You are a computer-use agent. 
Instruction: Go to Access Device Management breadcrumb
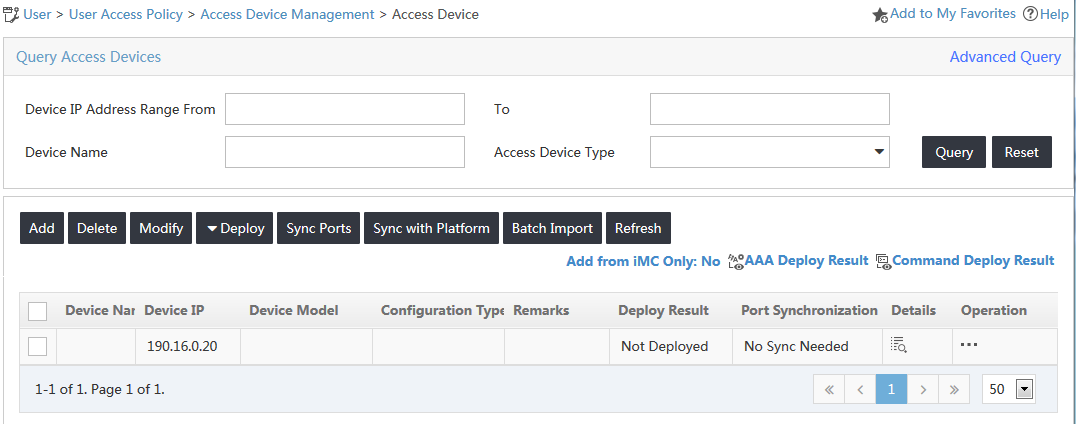click(288, 14)
